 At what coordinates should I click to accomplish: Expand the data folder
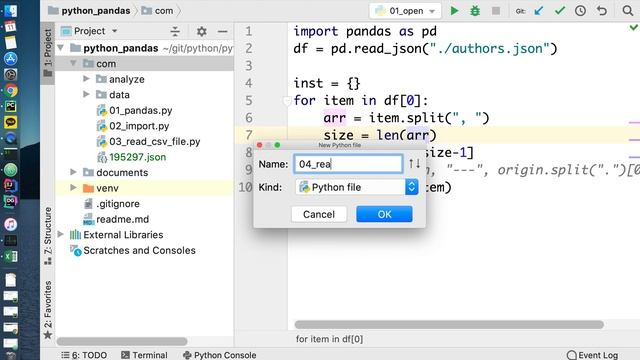[86, 94]
